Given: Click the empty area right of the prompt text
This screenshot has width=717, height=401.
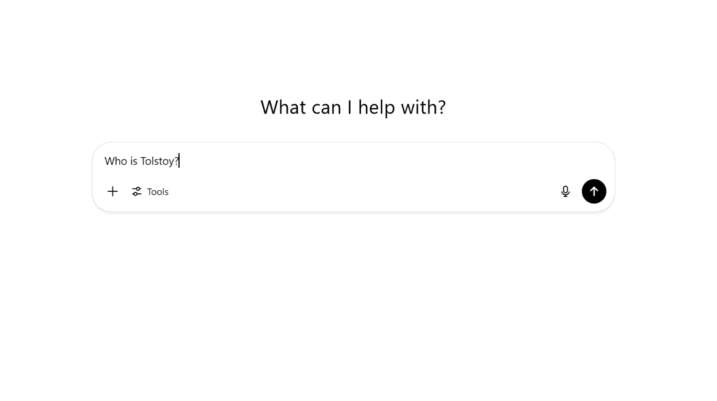Looking at the screenshot, I should pyautogui.click(x=391, y=161).
